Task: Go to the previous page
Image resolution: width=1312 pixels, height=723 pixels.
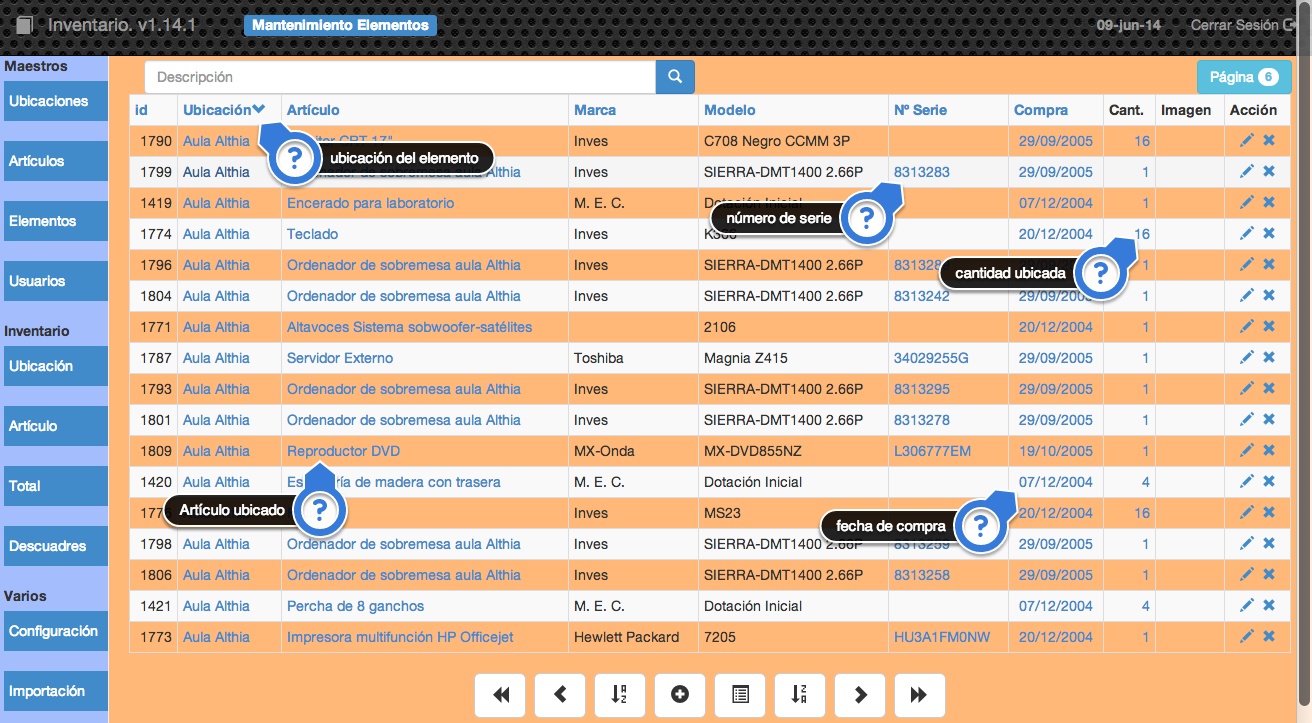Action: point(560,695)
